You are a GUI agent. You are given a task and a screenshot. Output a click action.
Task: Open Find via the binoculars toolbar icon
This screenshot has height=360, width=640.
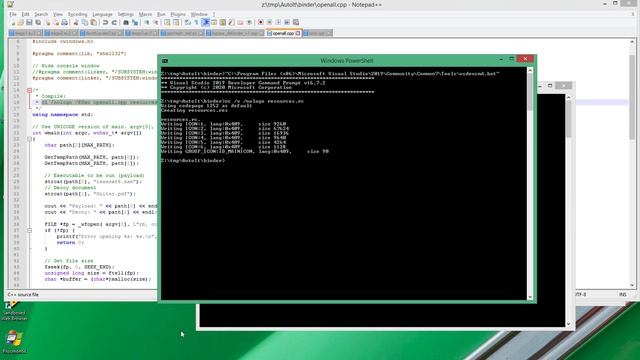coord(126,22)
